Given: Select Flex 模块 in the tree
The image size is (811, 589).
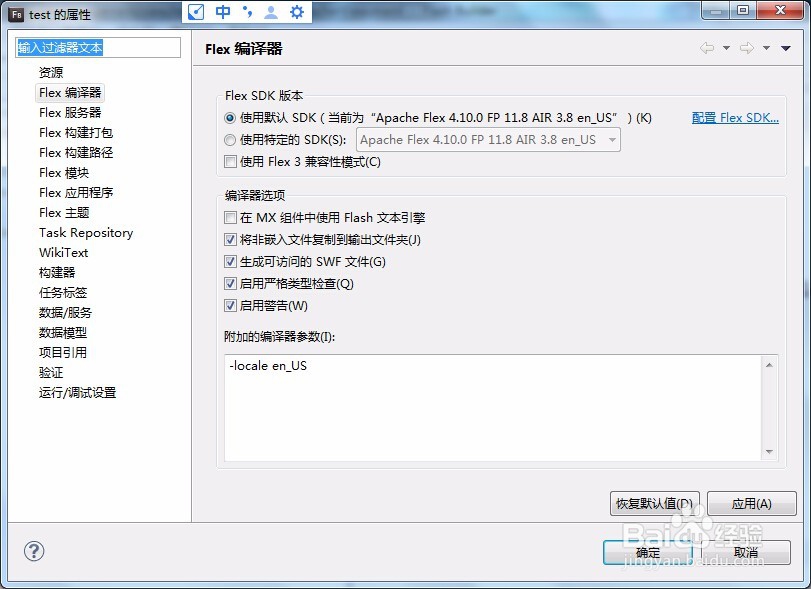Looking at the screenshot, I should point(64,173).
